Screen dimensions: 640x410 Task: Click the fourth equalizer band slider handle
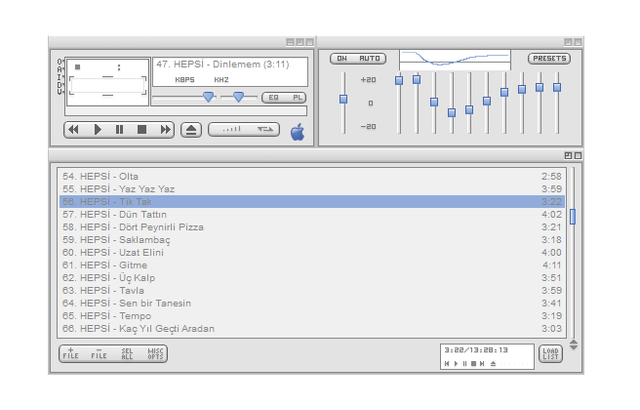[452, 113]
